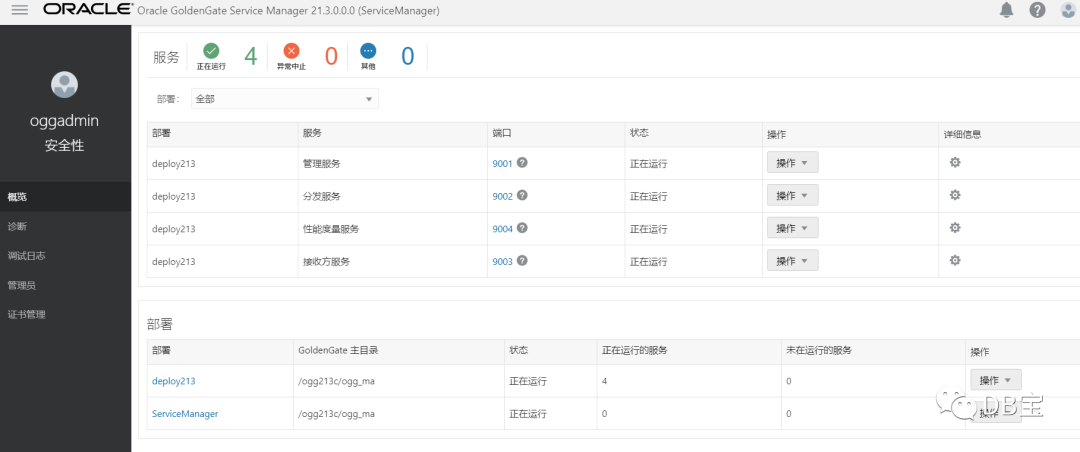
Task: Open the help question mark icon
Action: coord(1037,10)
